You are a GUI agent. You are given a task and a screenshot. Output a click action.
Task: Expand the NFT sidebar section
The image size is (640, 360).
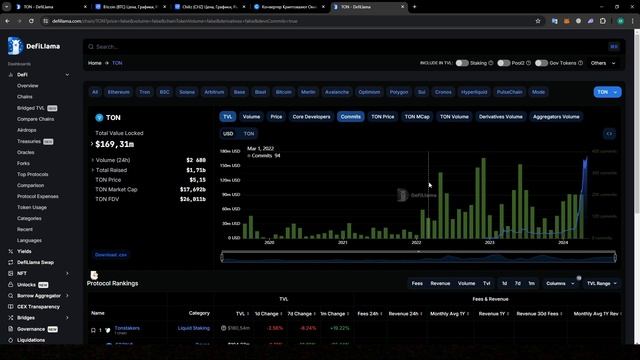[67, 273]
